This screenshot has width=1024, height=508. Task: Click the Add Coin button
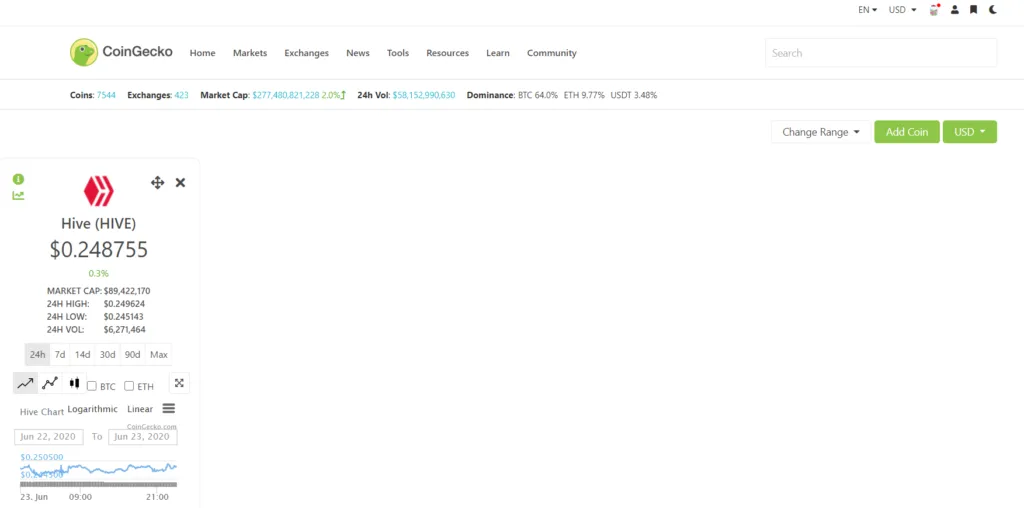pos(906,132)
